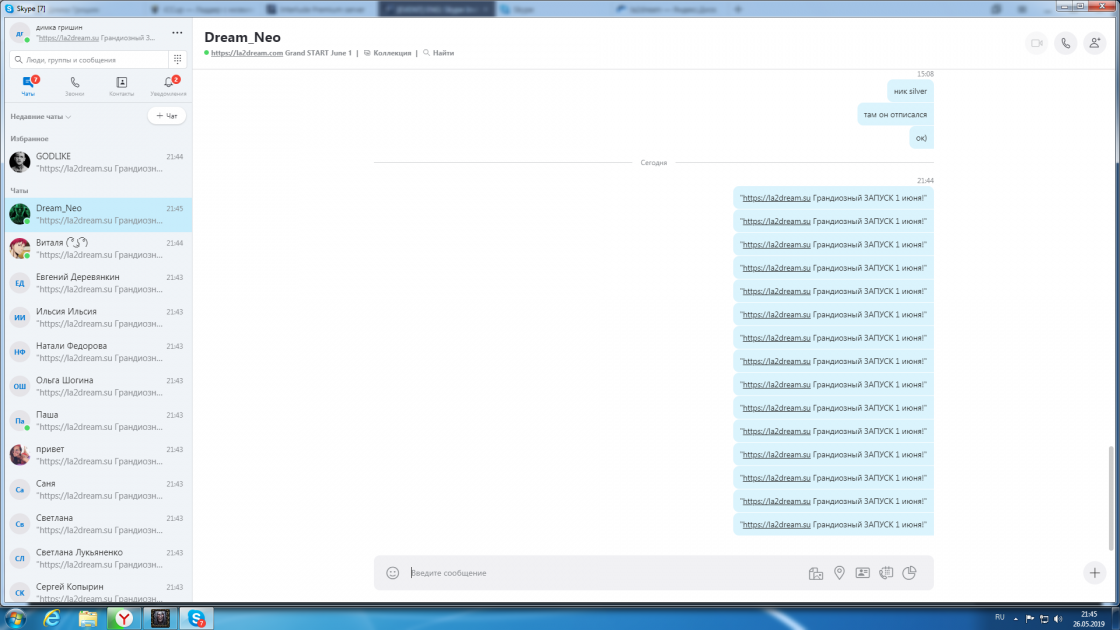Image resolution: width=1120 pixels, height=630 pixels.
Task: Start a video call with Dream_Neo
Action: tap(1036, 43)
